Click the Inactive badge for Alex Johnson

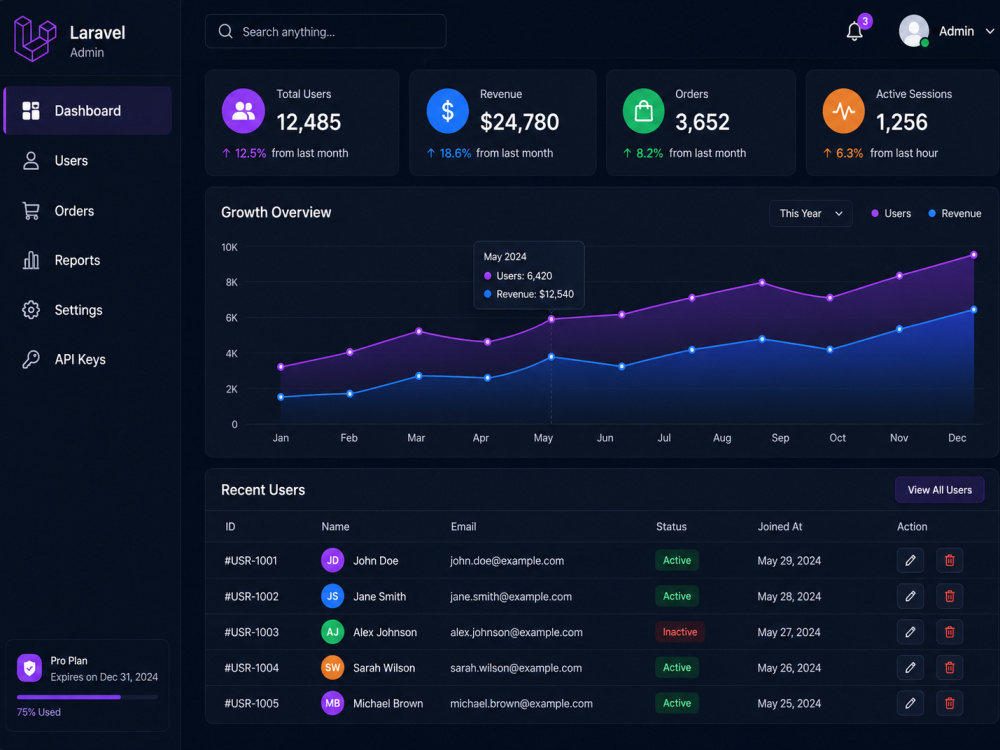tap(680, 632)
